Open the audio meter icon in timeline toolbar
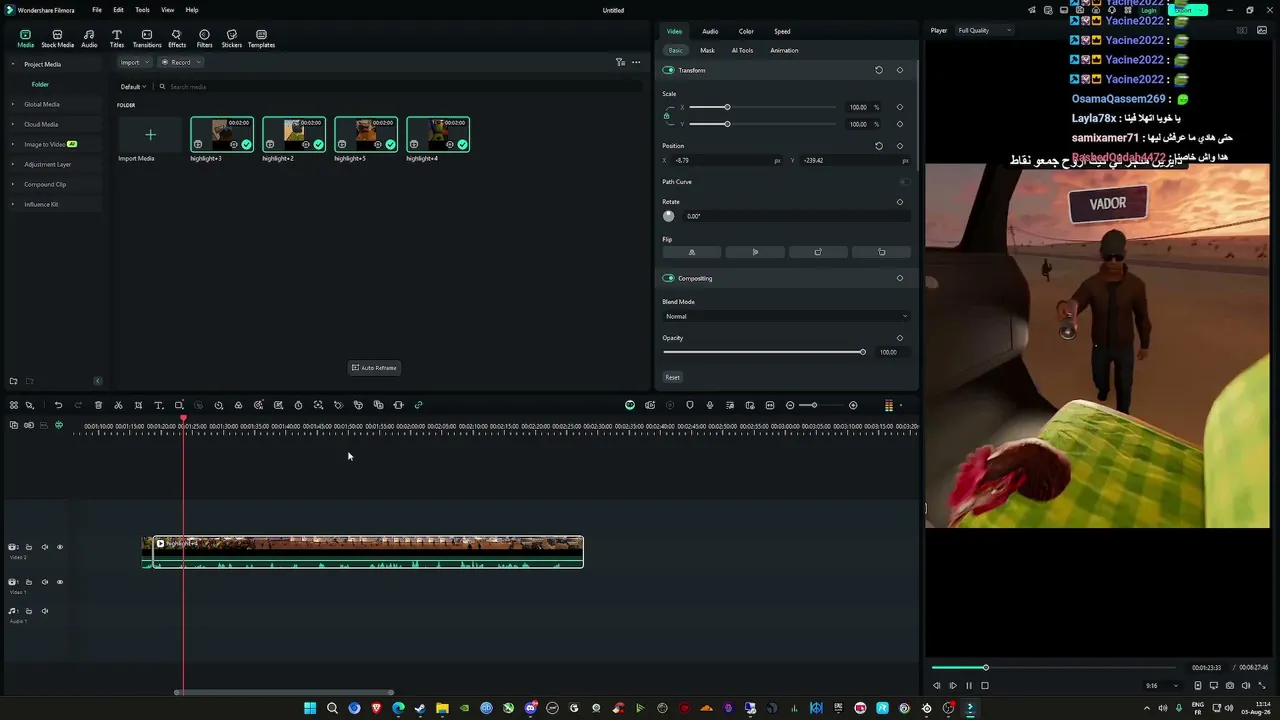This screenshot has height=720, width=1280. [x=888, y=405]
